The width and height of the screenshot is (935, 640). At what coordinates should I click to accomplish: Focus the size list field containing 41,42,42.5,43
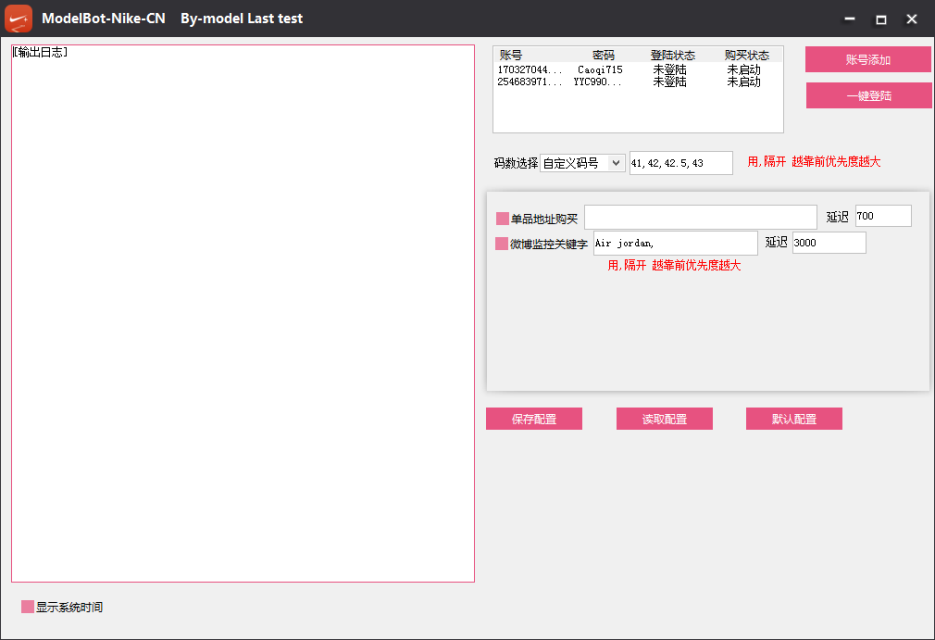[680, 163]
